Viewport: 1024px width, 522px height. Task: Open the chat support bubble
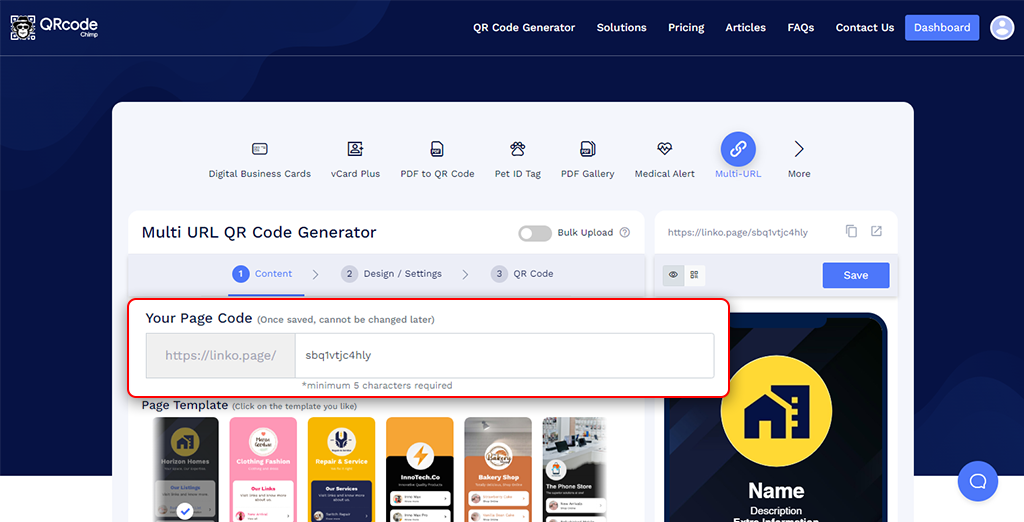coord(977,481)
